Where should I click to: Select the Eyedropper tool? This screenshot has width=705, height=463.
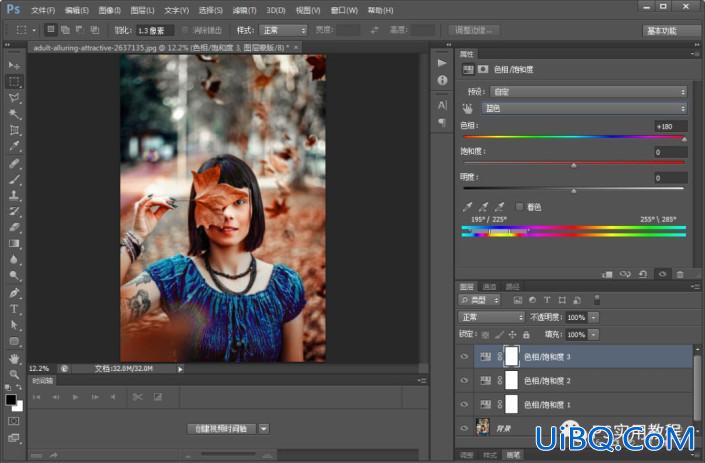(14, 146)
